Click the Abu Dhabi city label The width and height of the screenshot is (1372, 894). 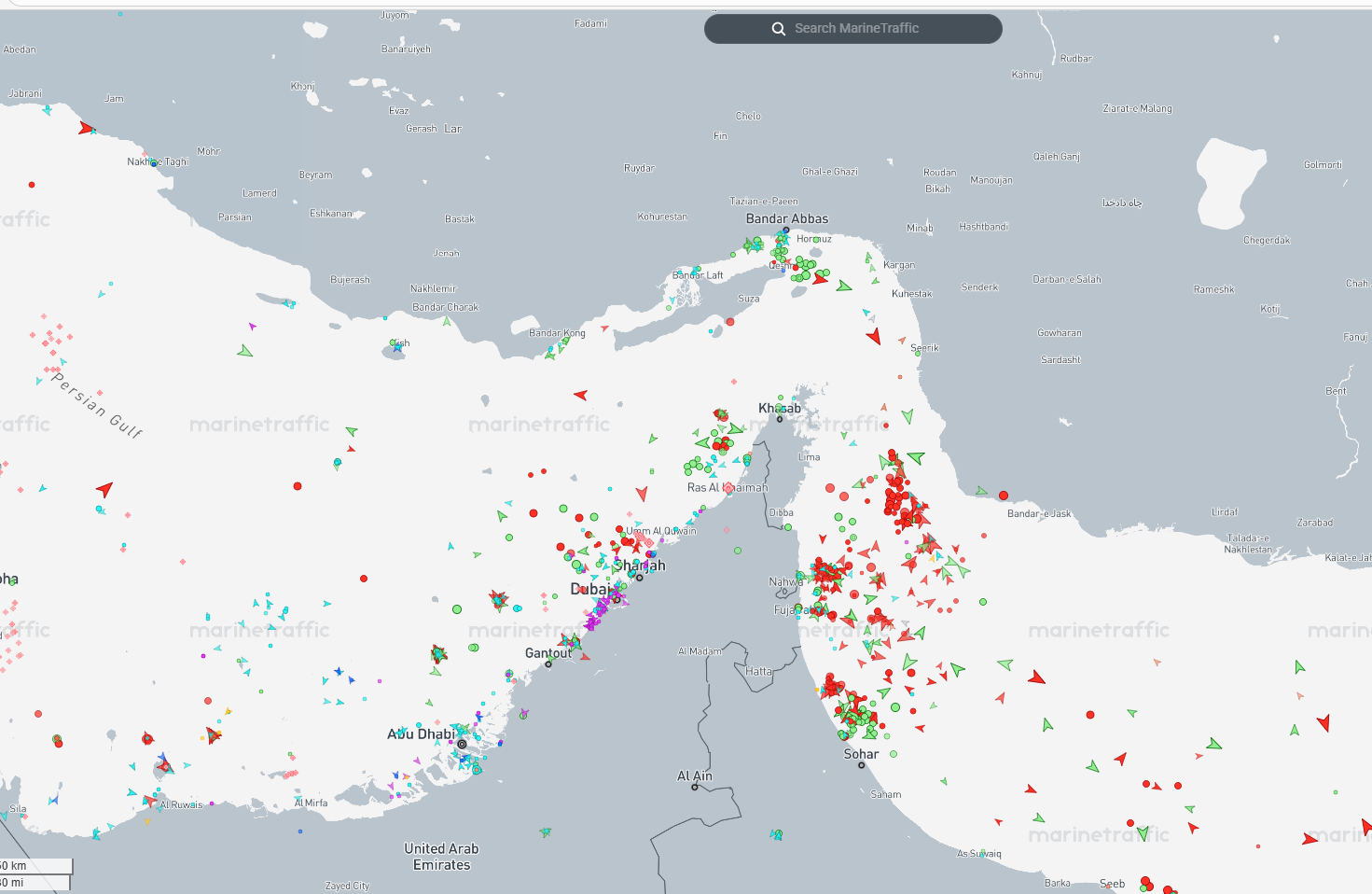[422, 734]
